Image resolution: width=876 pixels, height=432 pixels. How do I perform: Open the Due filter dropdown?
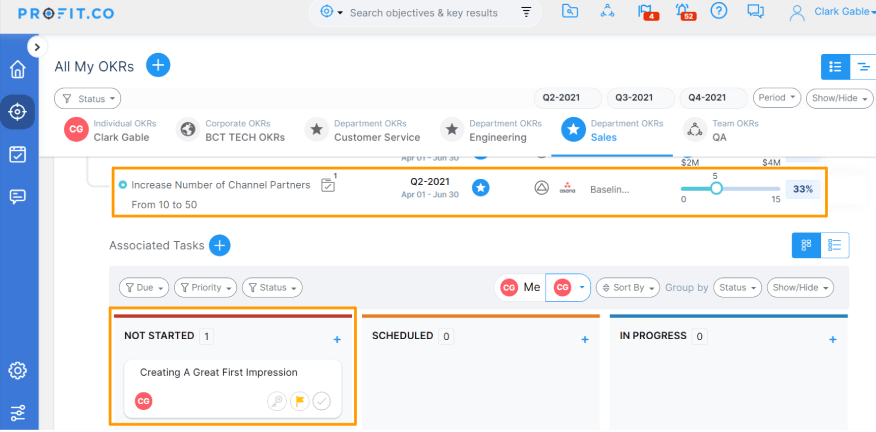click(144, 288)
